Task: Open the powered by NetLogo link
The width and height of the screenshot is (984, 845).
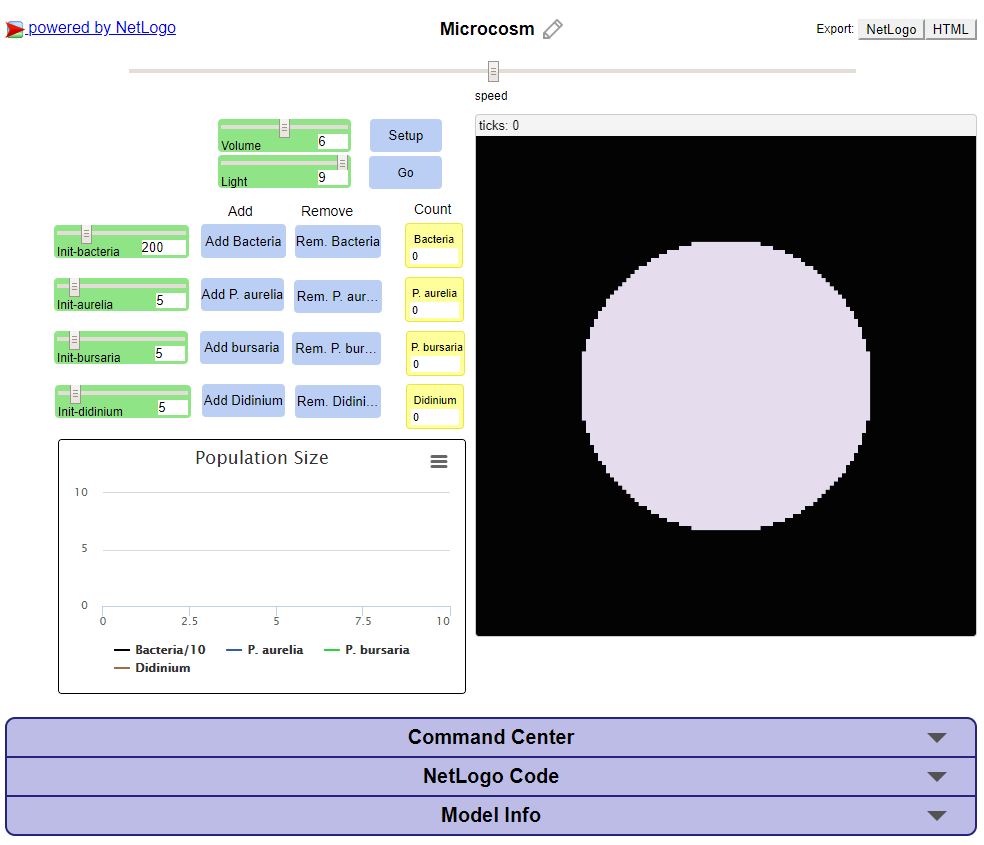Action: (101, 28)
